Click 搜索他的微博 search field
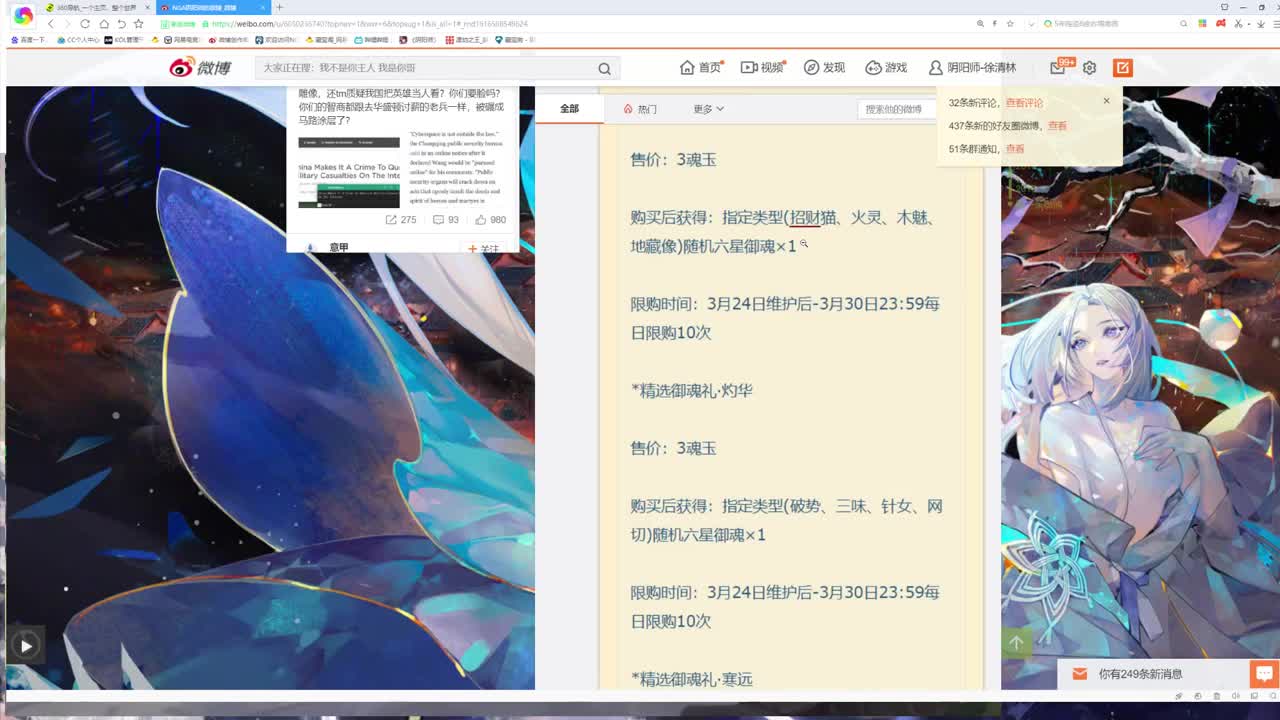The height and width of the screenshot is (720, 1280). tap(897, 109)
